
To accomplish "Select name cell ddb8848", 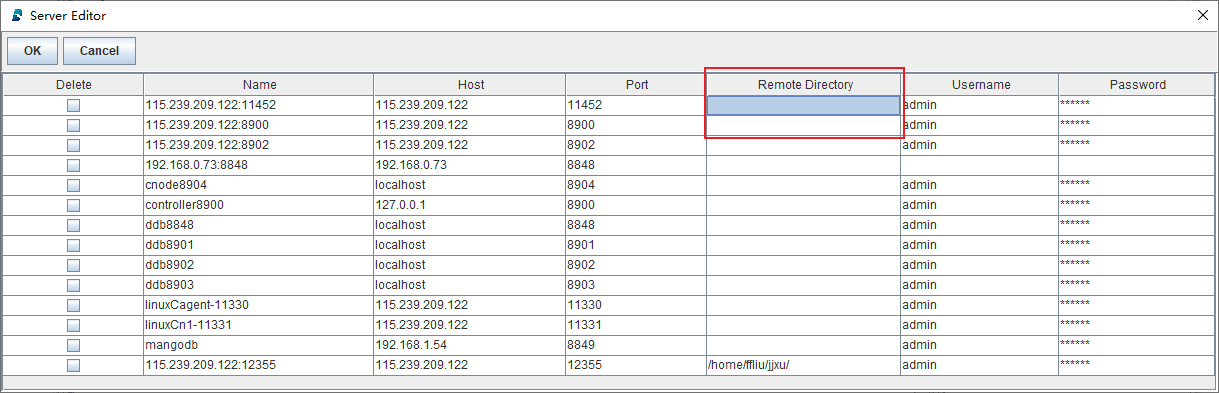I will (259, 225).
